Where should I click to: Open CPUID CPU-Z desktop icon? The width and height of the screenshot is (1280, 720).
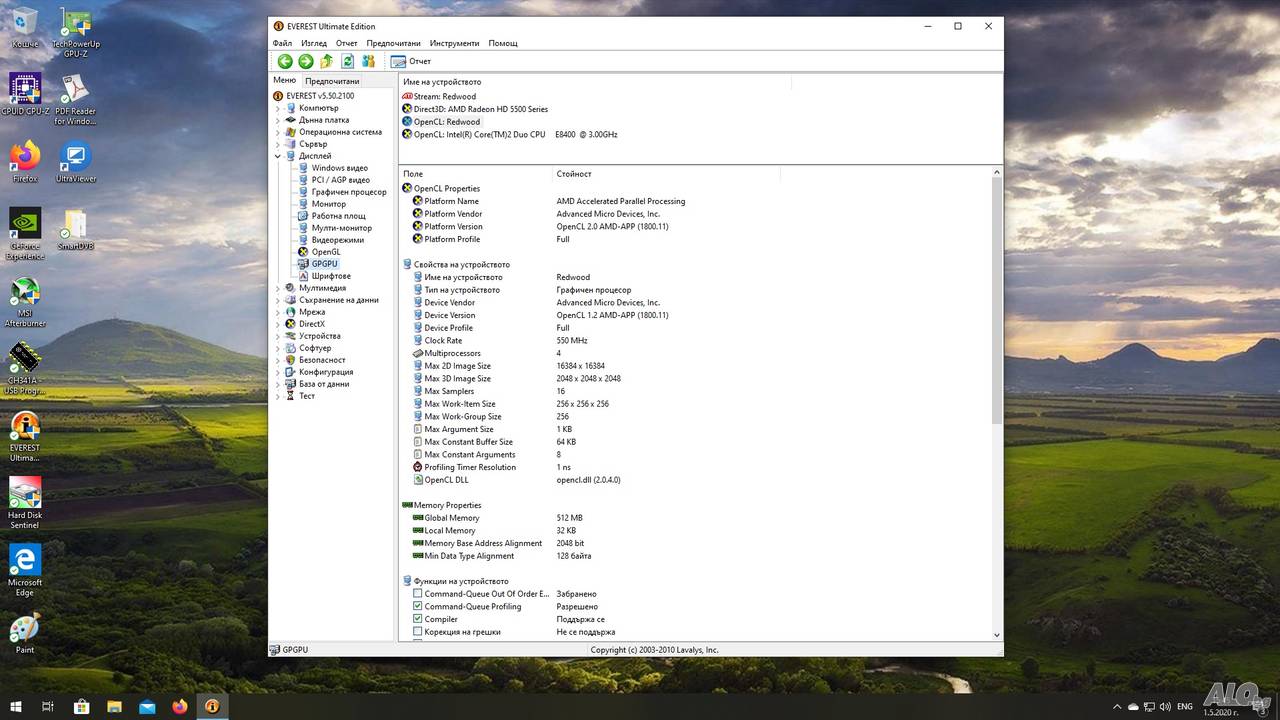pos(24,95)
